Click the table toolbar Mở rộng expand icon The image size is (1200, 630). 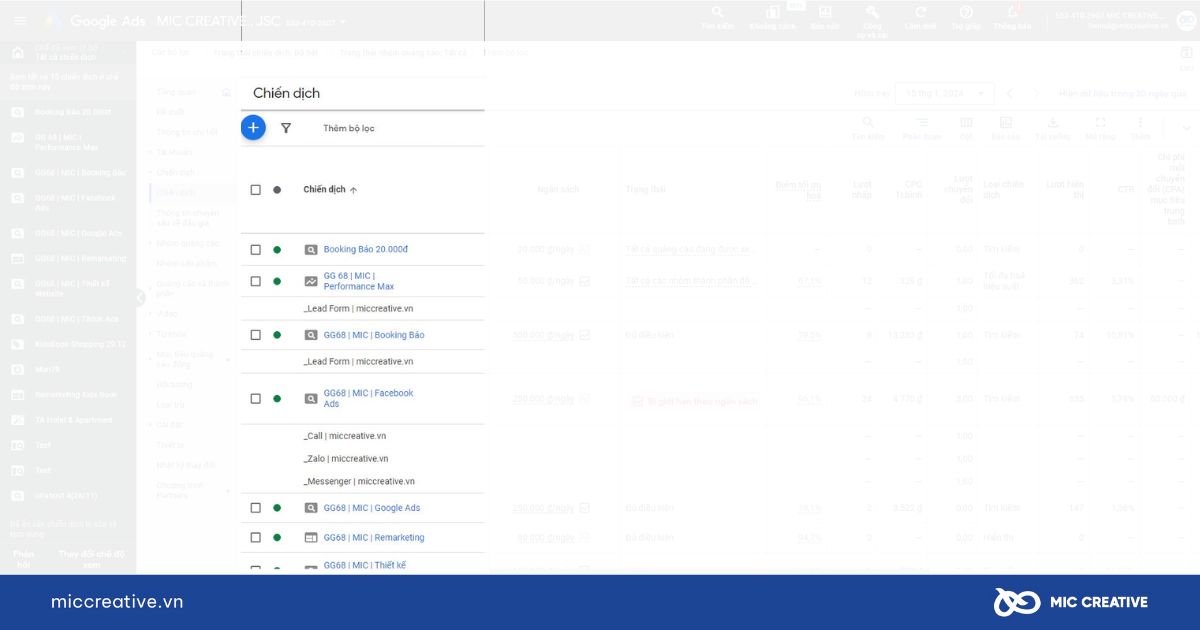point(1100,122)
